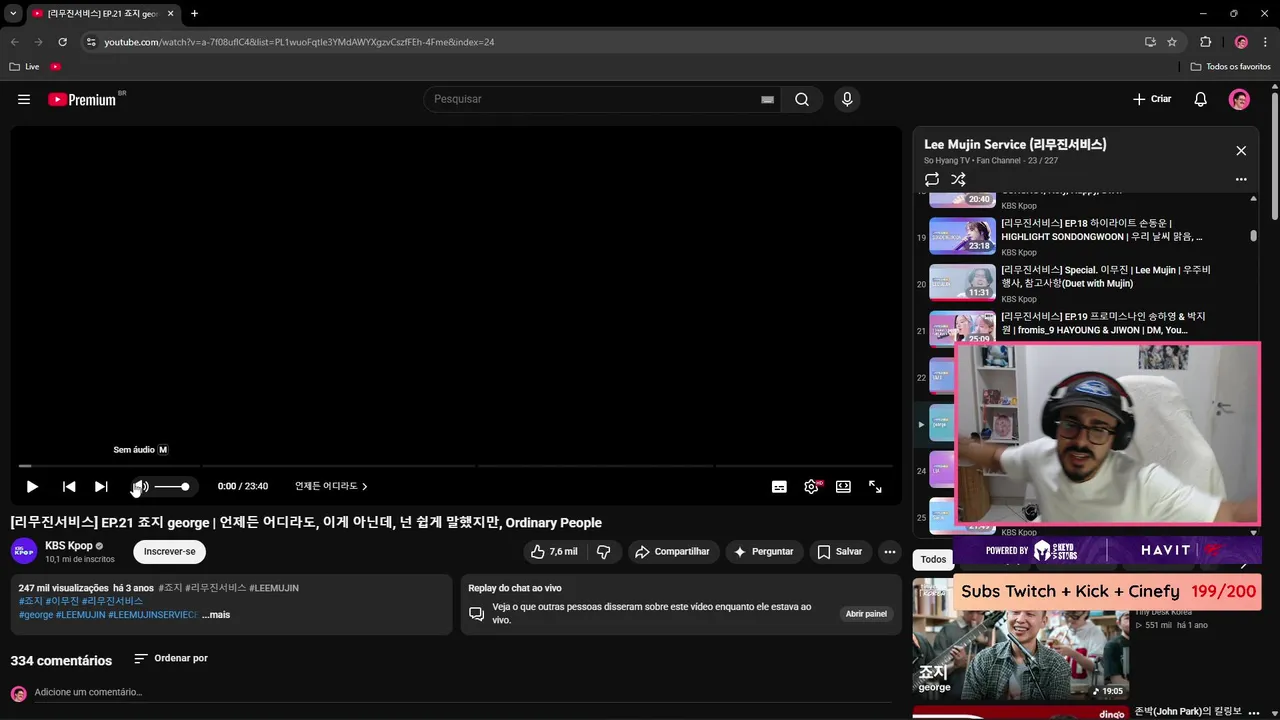Click the page vertical scrollbar
This screenshot has width=1280, height=720.
1275,155
